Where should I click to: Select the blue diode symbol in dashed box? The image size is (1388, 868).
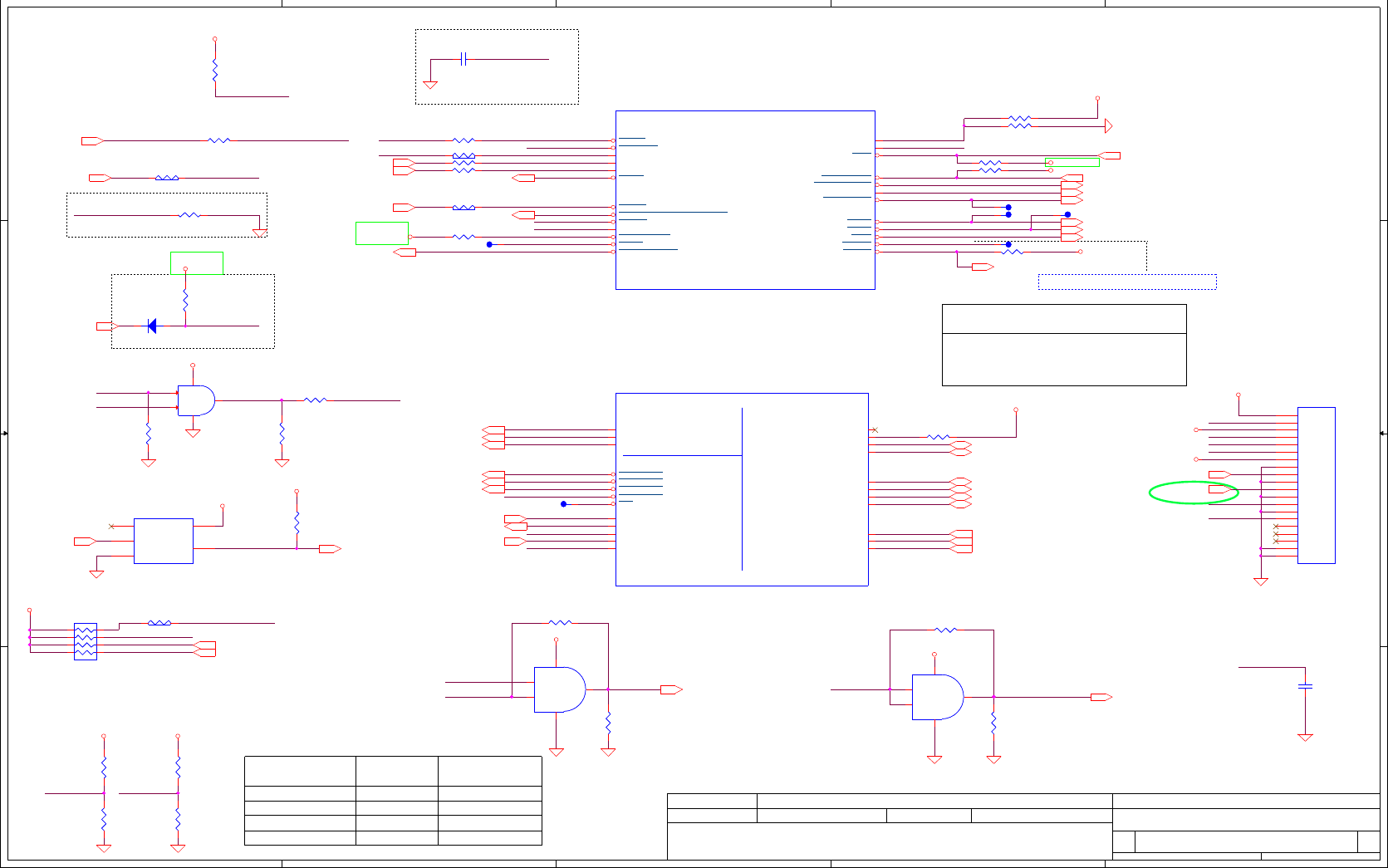pos(151,326)
